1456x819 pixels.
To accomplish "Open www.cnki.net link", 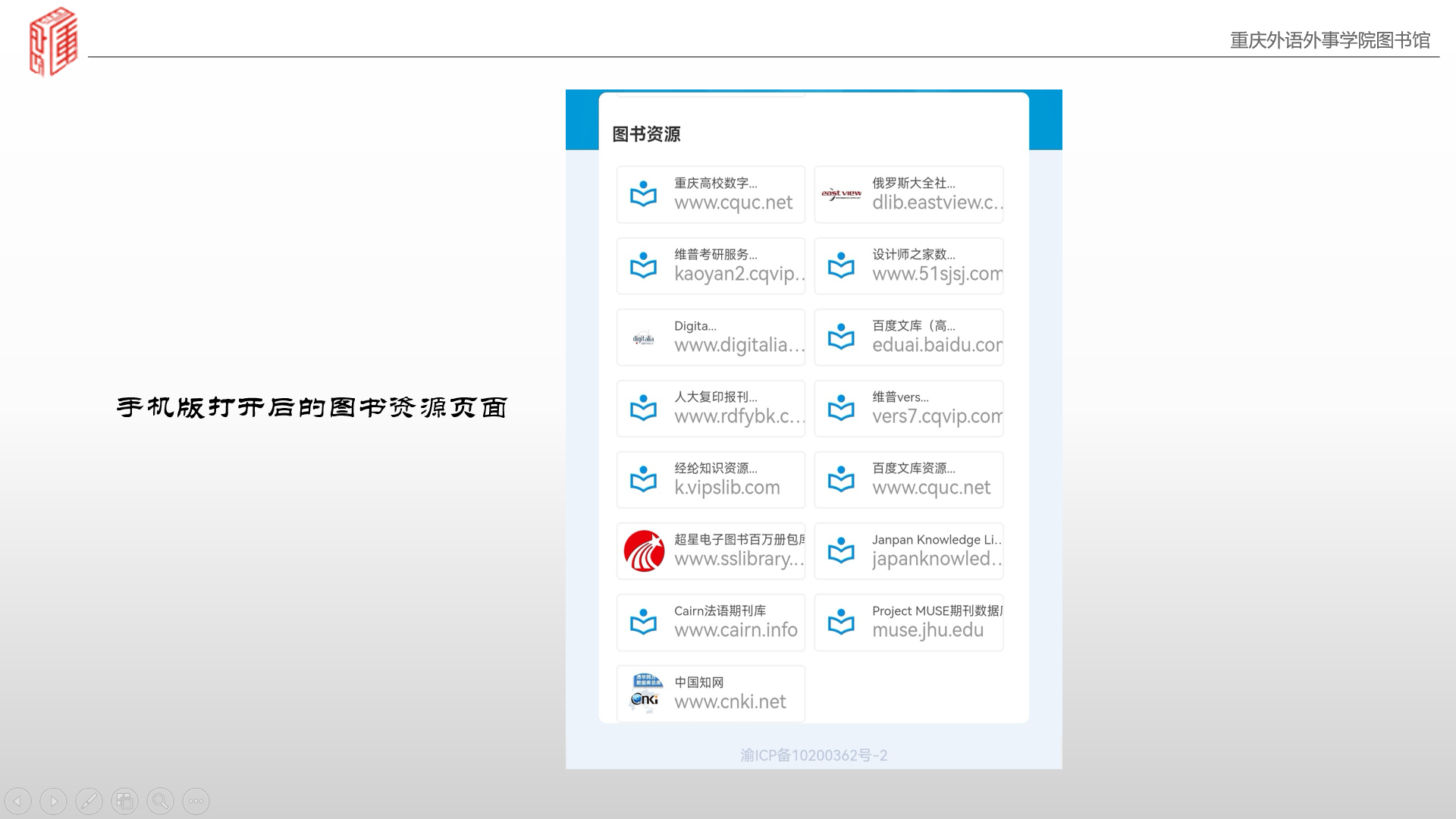I will 730,701.
